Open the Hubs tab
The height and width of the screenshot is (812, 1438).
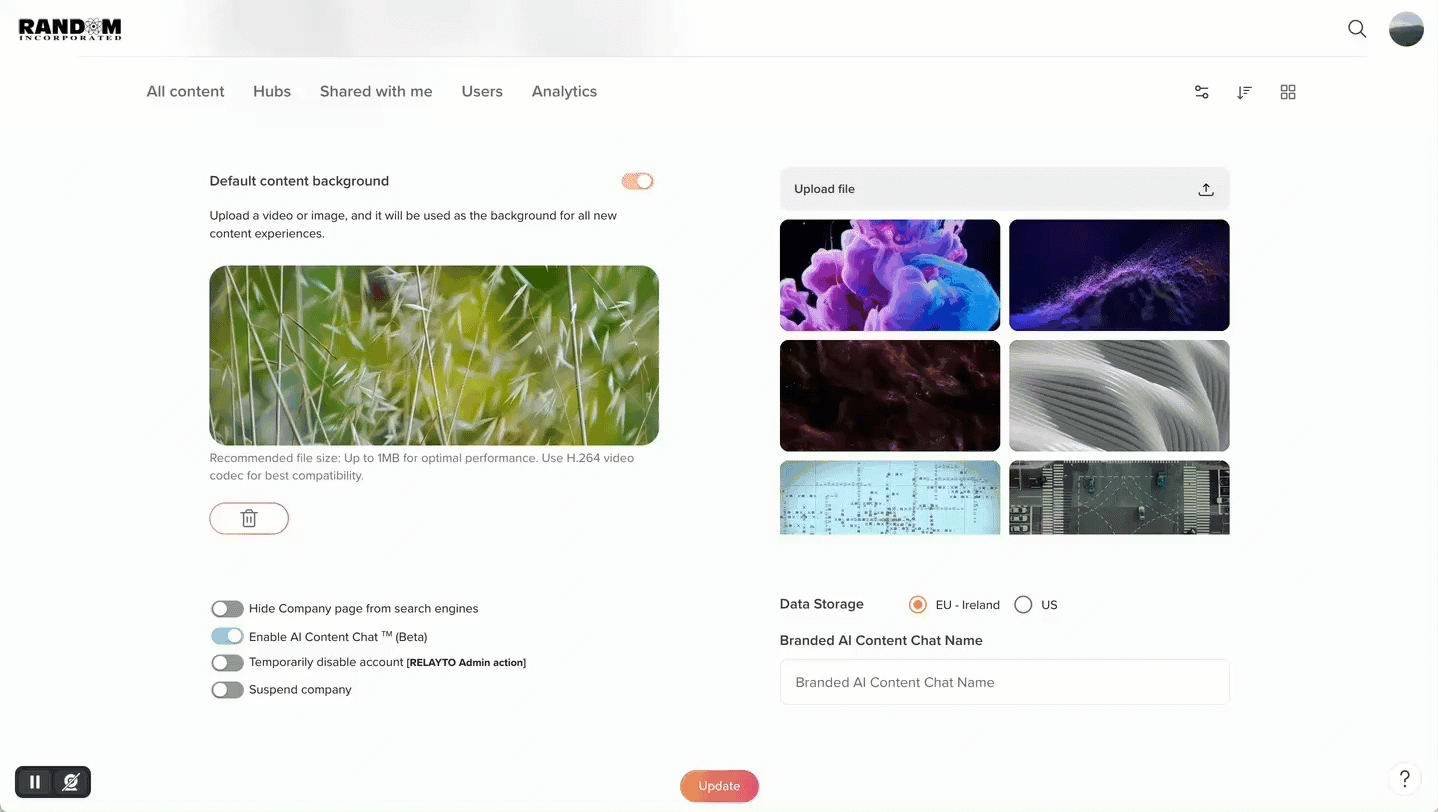click(x=271, y=91)
